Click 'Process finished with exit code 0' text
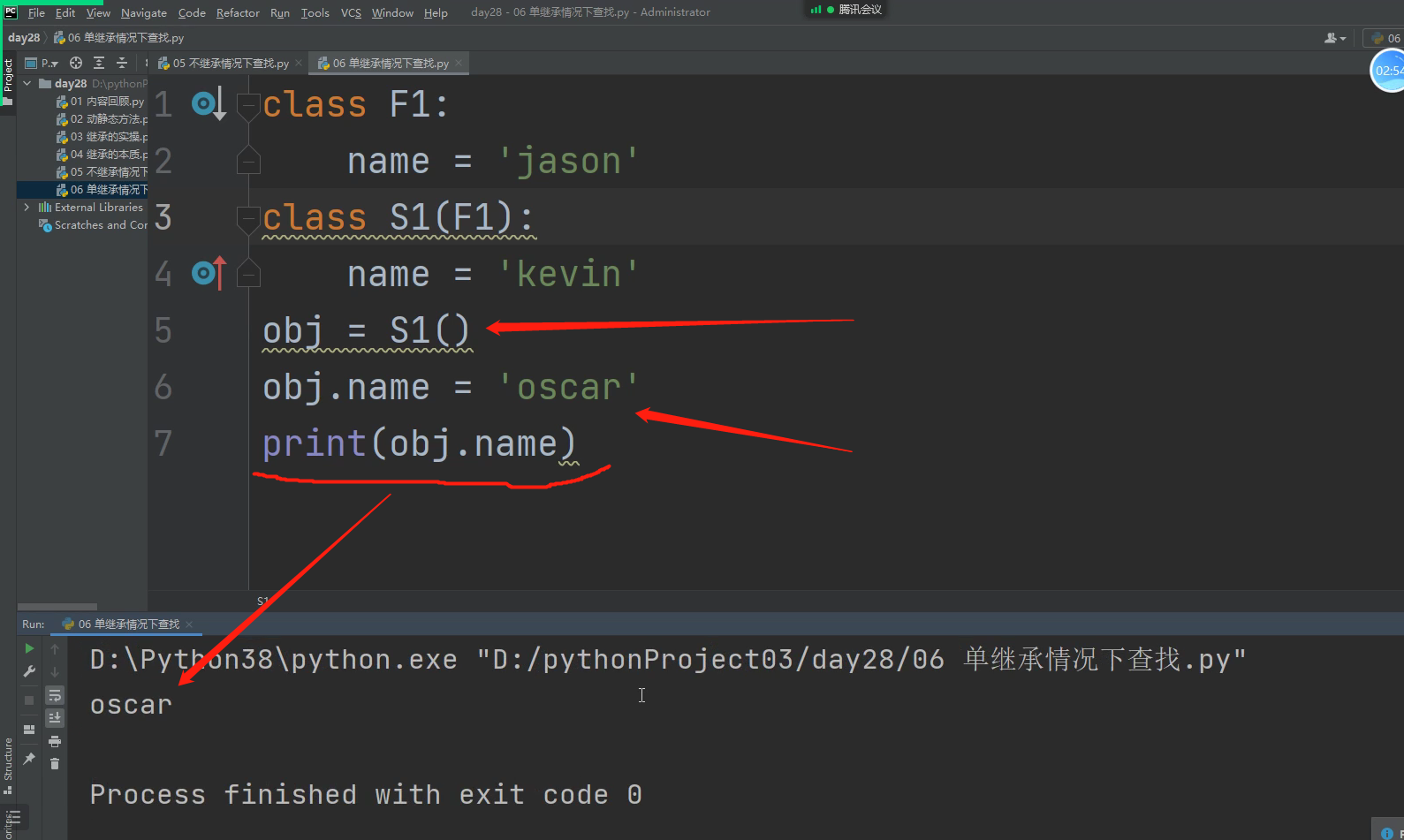The width and height of the screenshot is (1404, 840). tap(366, 794)
